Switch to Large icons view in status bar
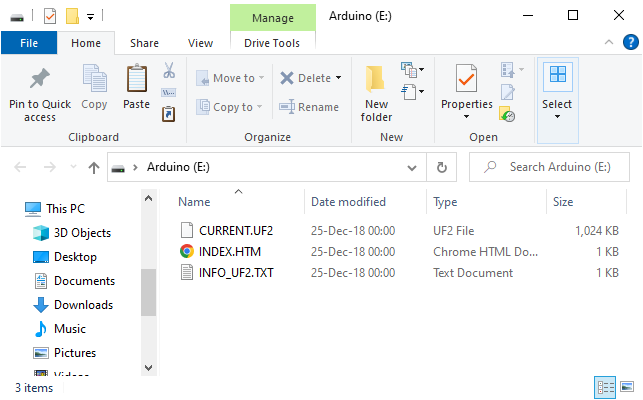 pyautogui.click(x=627, y=387)
